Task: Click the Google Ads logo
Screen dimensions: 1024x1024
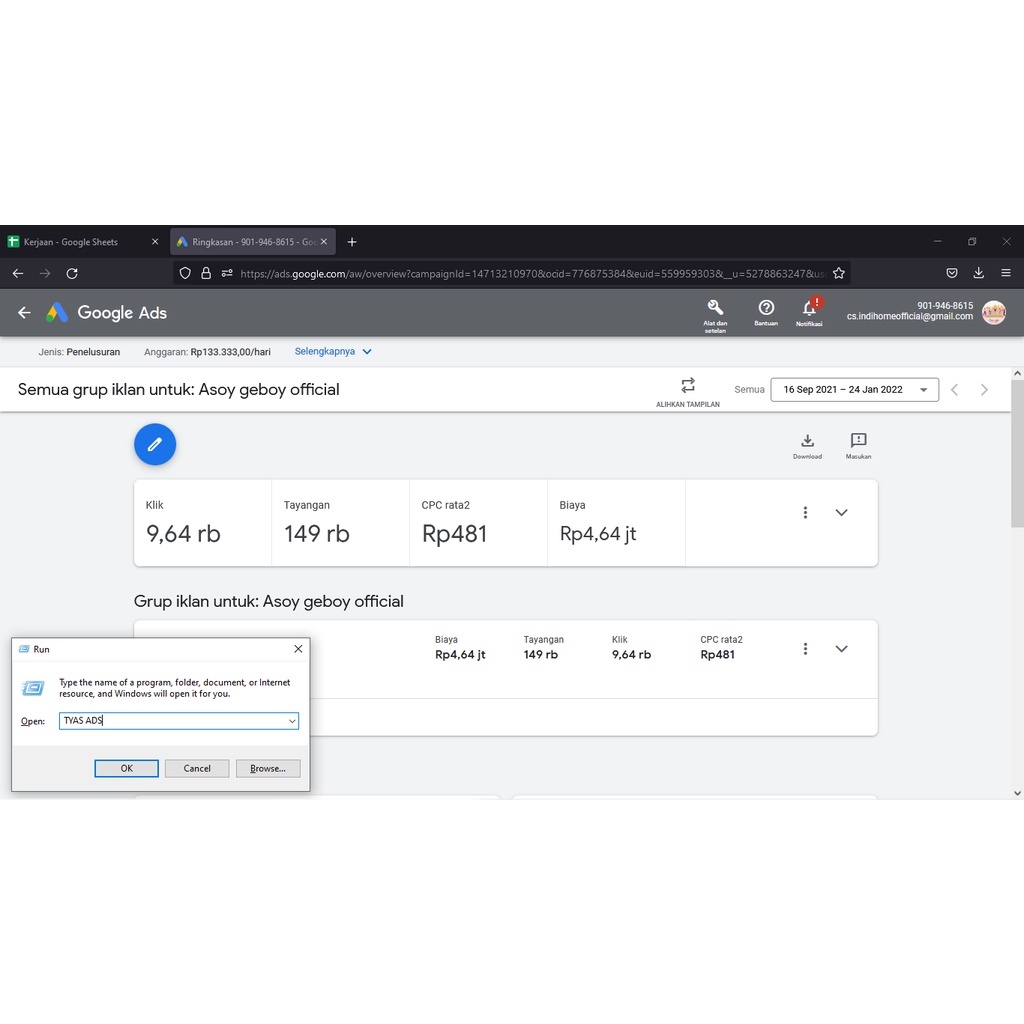Action: click(x=106, y=313)
